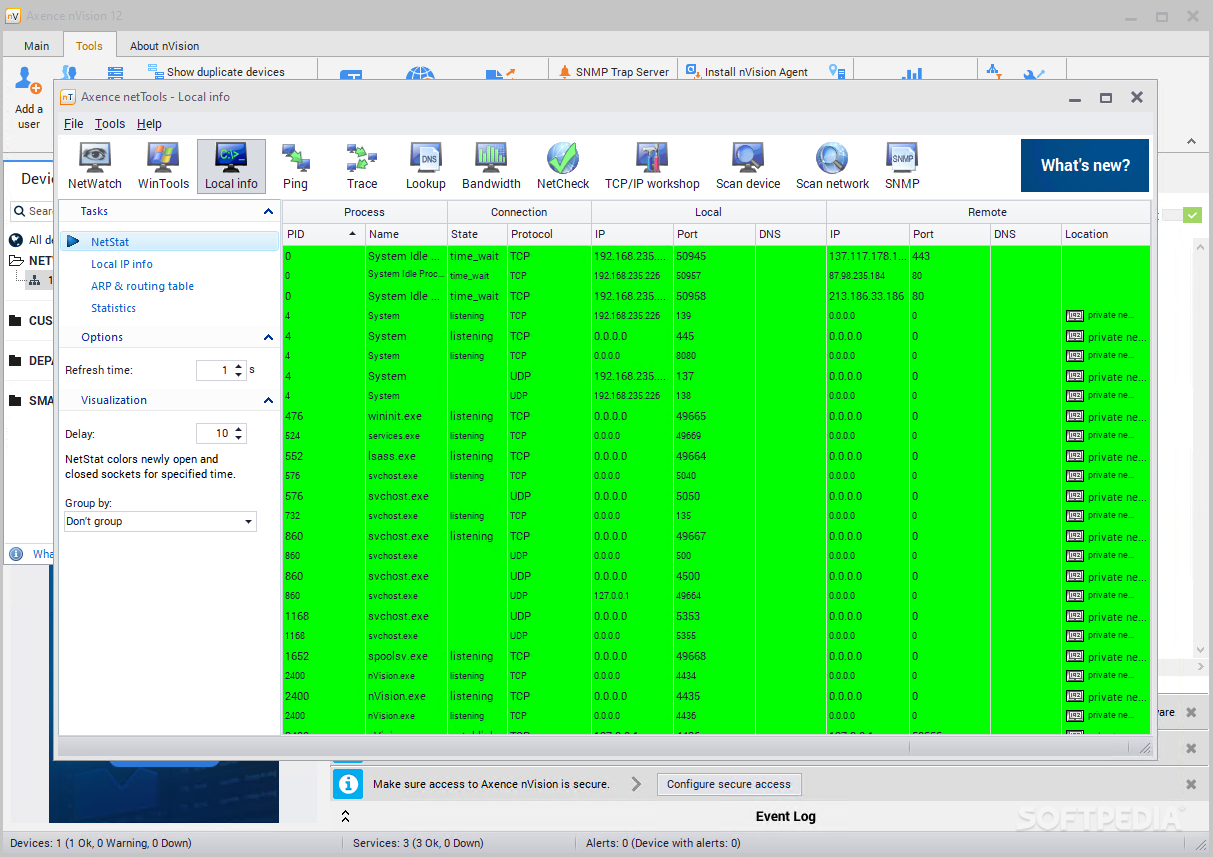The image size is (1213, 857).
Task: Click the Delay input field
Action: click(215, 433)
